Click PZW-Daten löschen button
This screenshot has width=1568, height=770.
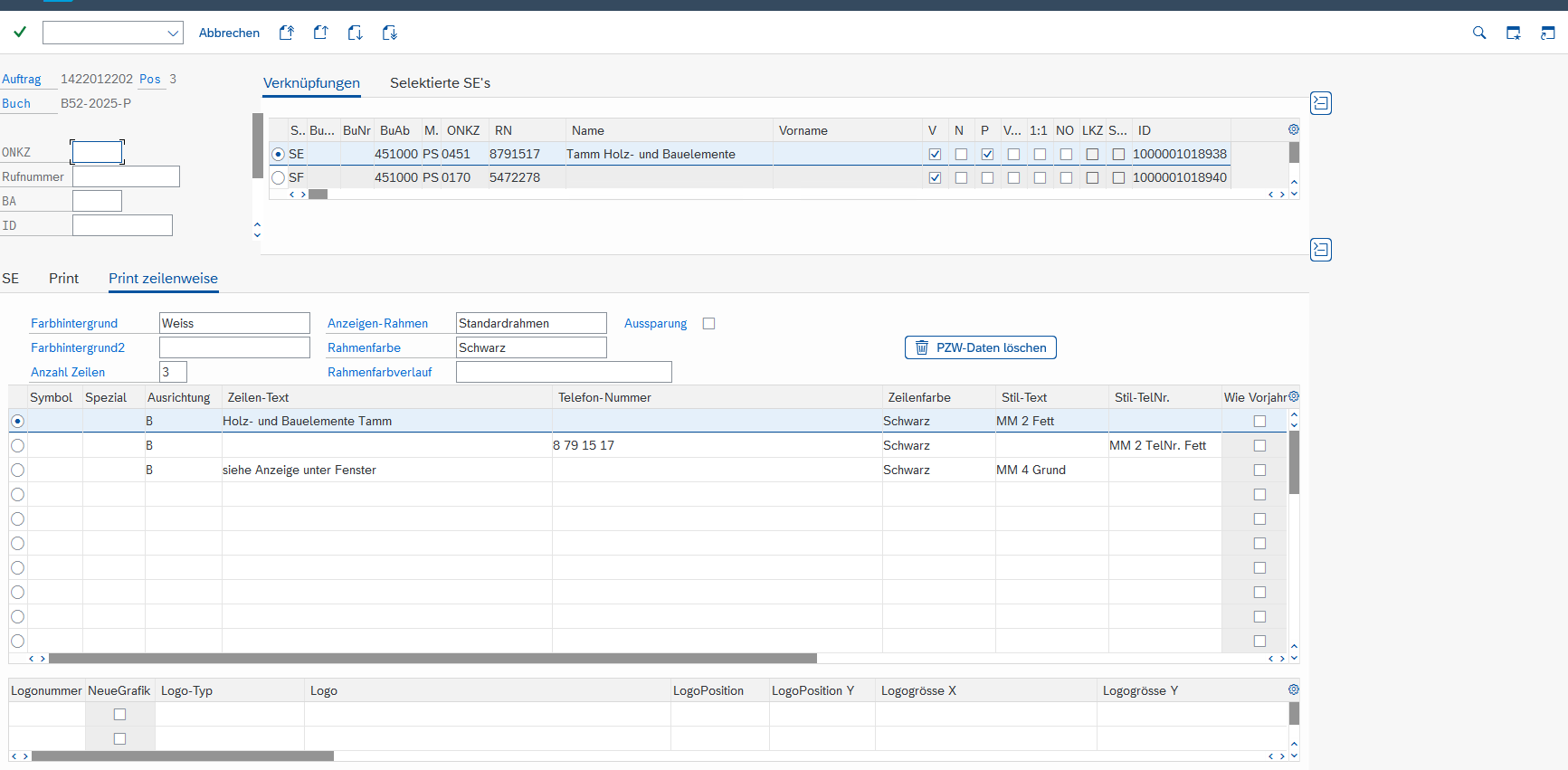tap(981, 347)
